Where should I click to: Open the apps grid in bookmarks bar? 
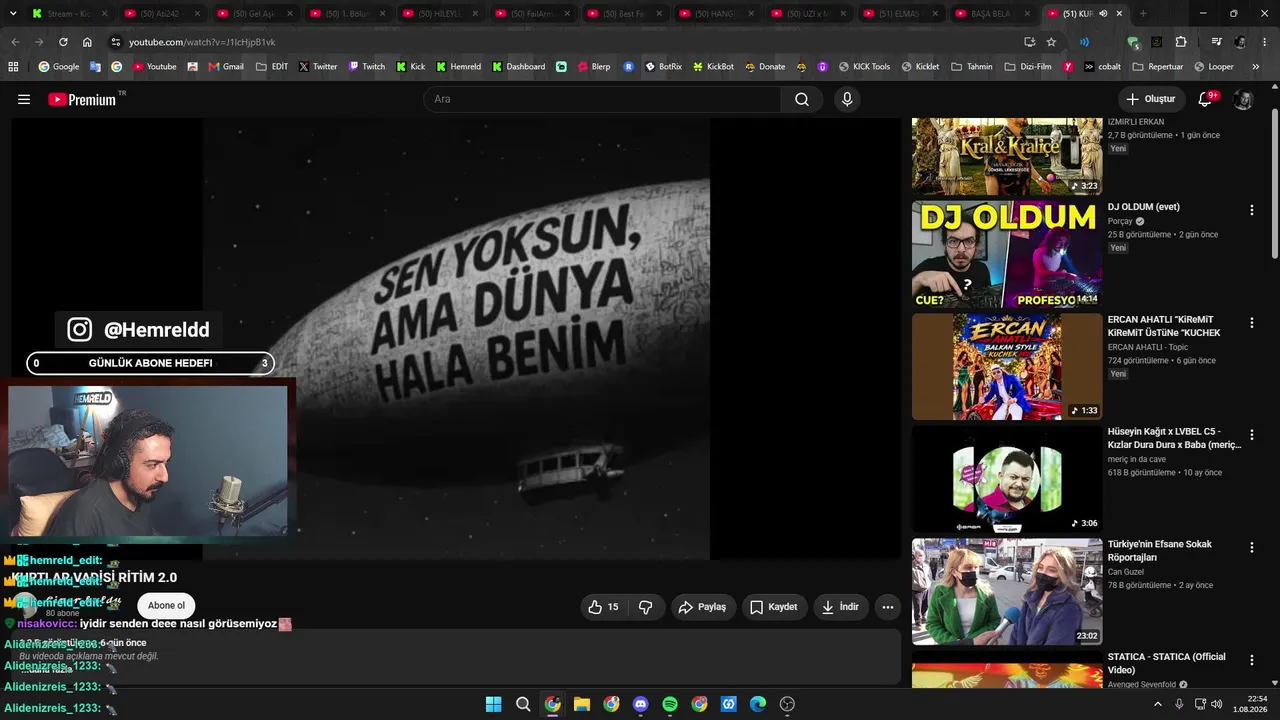[x=13, y=67]
